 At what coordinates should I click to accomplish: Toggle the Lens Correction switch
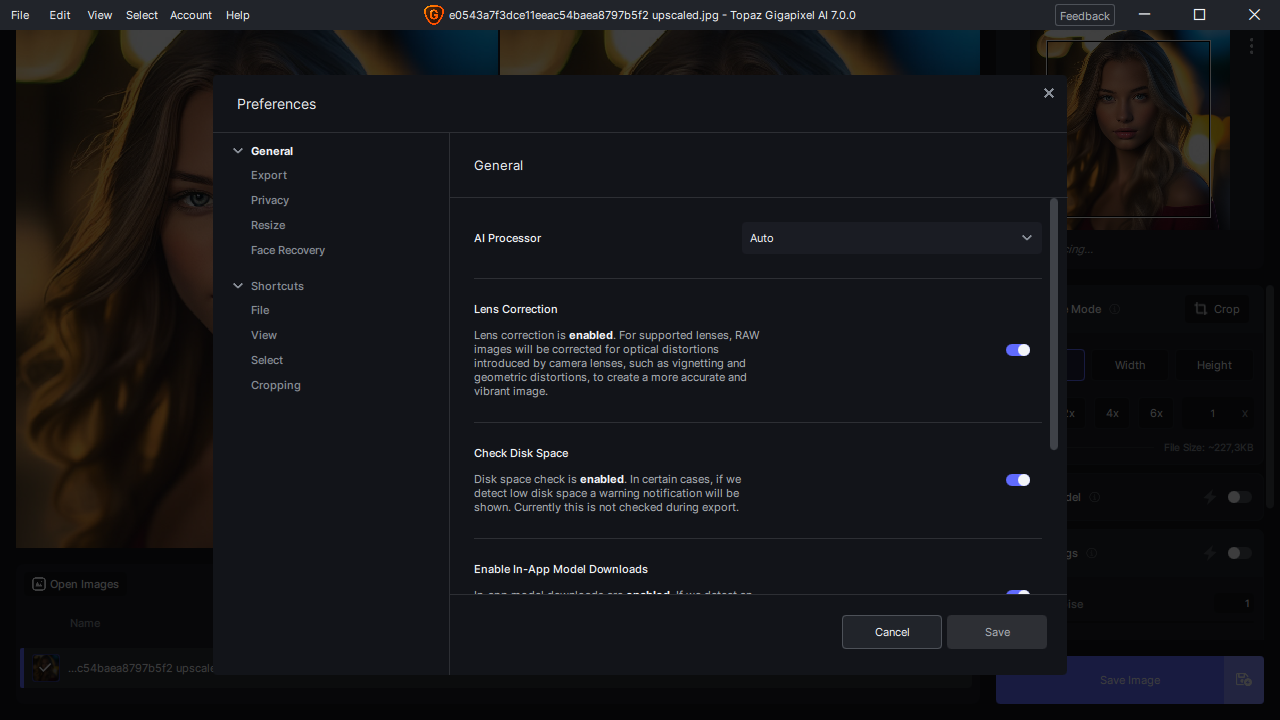point(1018,350)
